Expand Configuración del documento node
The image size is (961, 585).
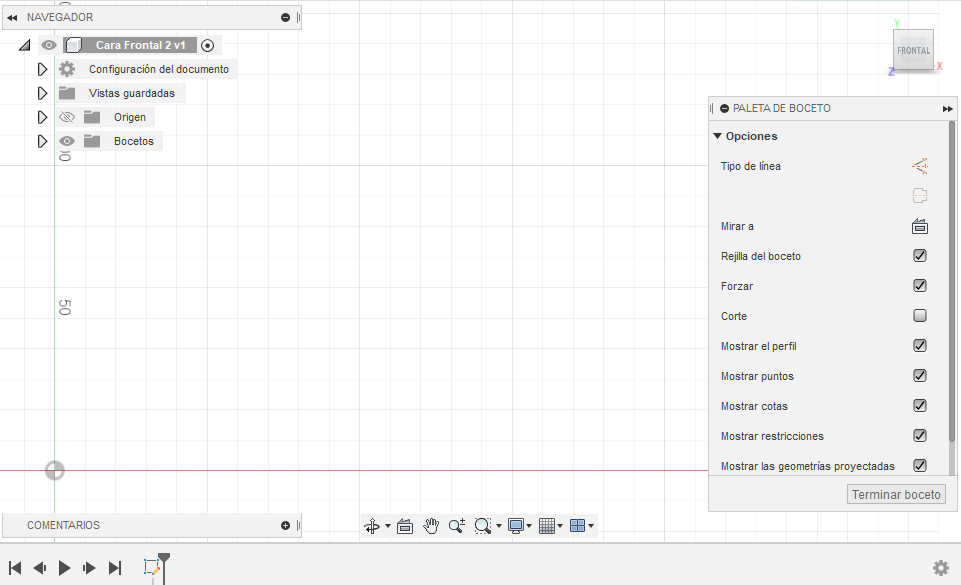[x=42, y=69]
